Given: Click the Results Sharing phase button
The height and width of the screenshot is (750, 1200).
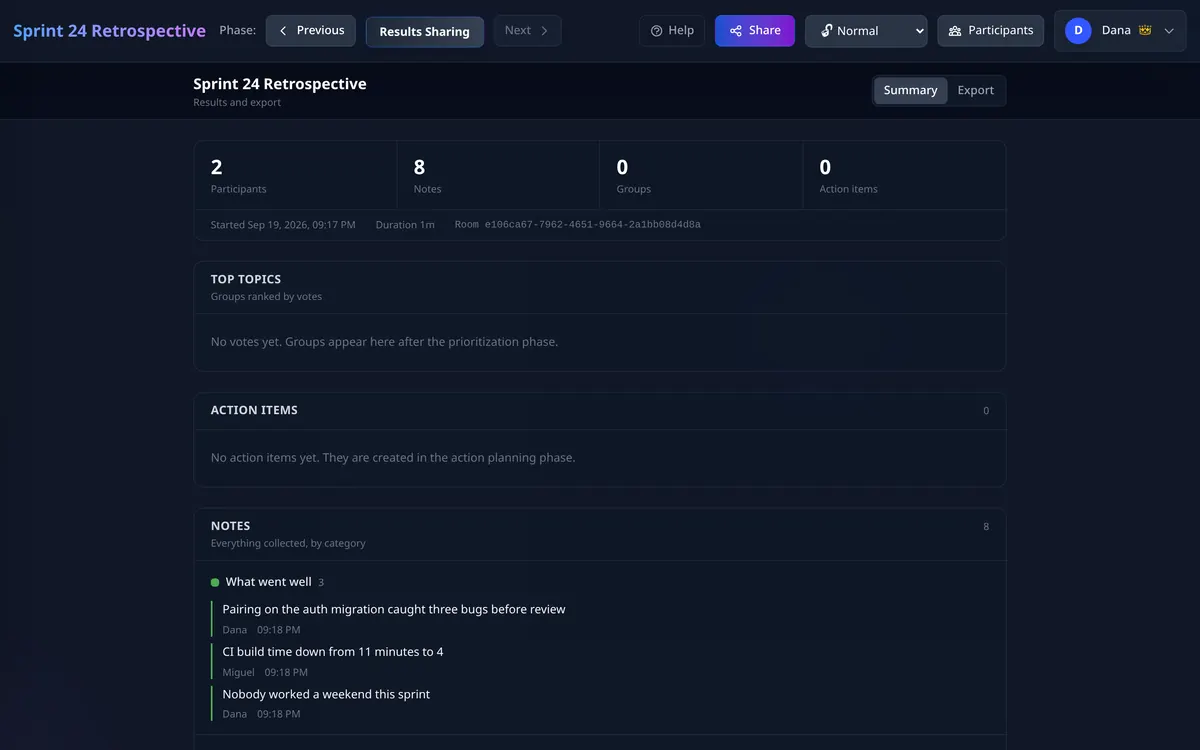Looking at the screenshot, I should click(x=424, y=31).
